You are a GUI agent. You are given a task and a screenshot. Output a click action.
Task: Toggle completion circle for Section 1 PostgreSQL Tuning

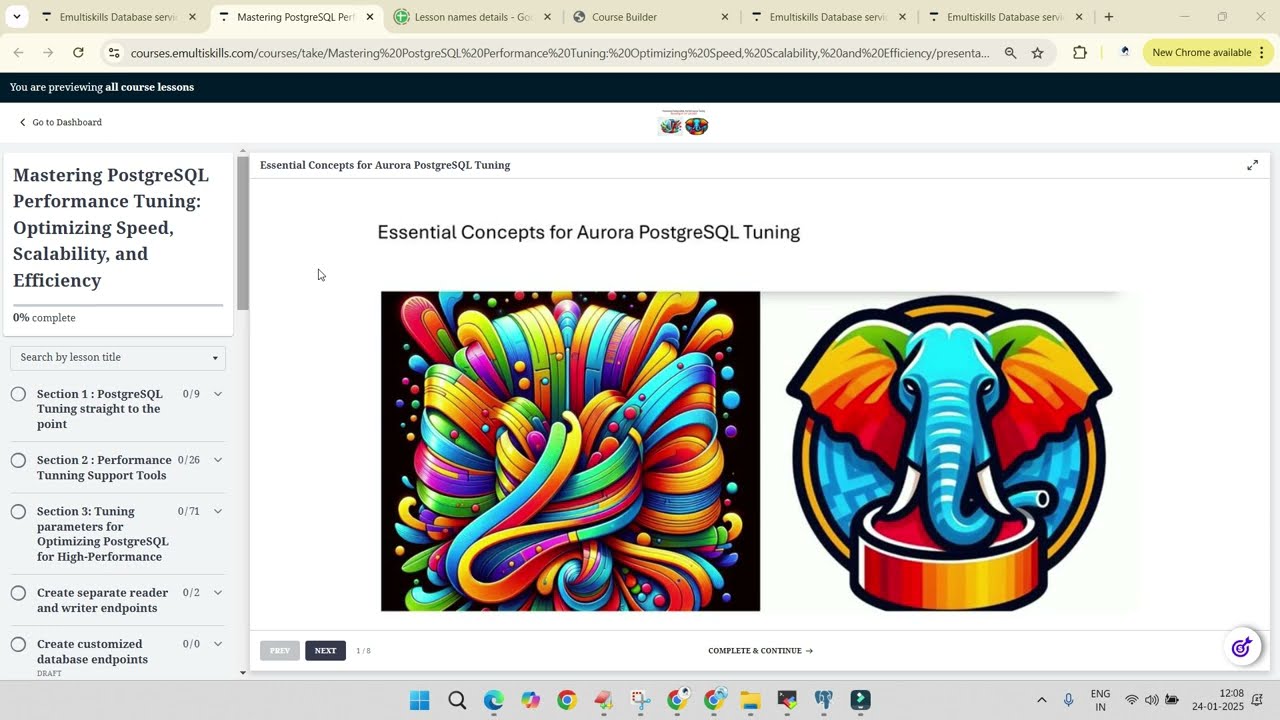pos(18,394)
